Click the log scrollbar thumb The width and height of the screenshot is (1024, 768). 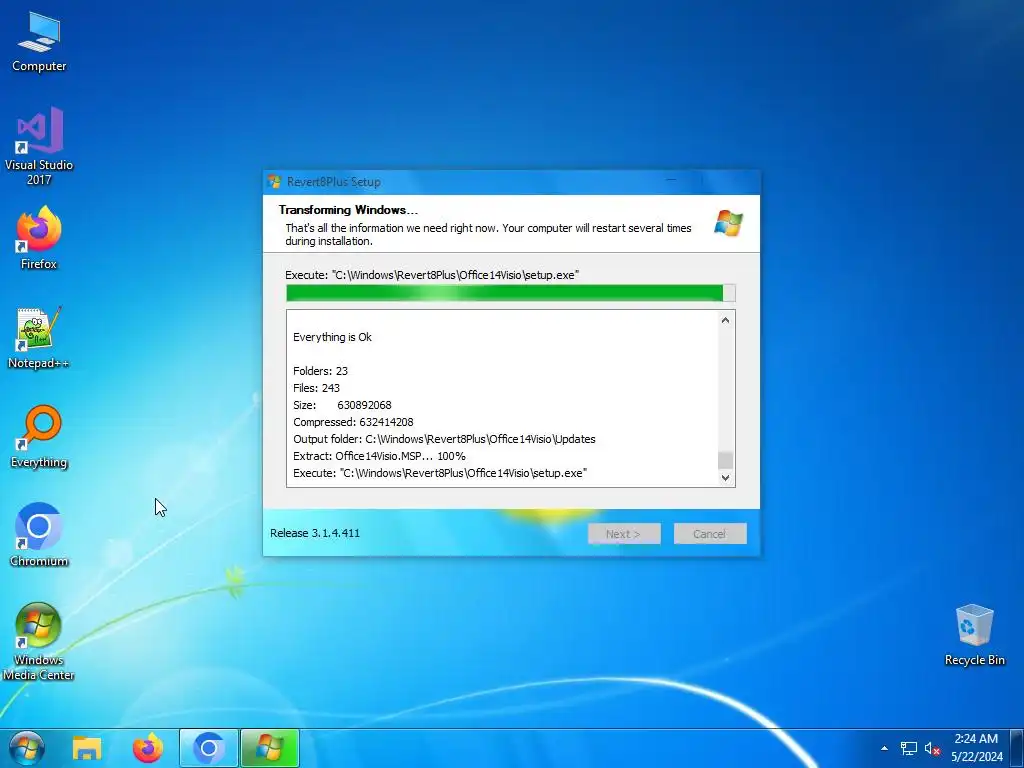point(725,460)
